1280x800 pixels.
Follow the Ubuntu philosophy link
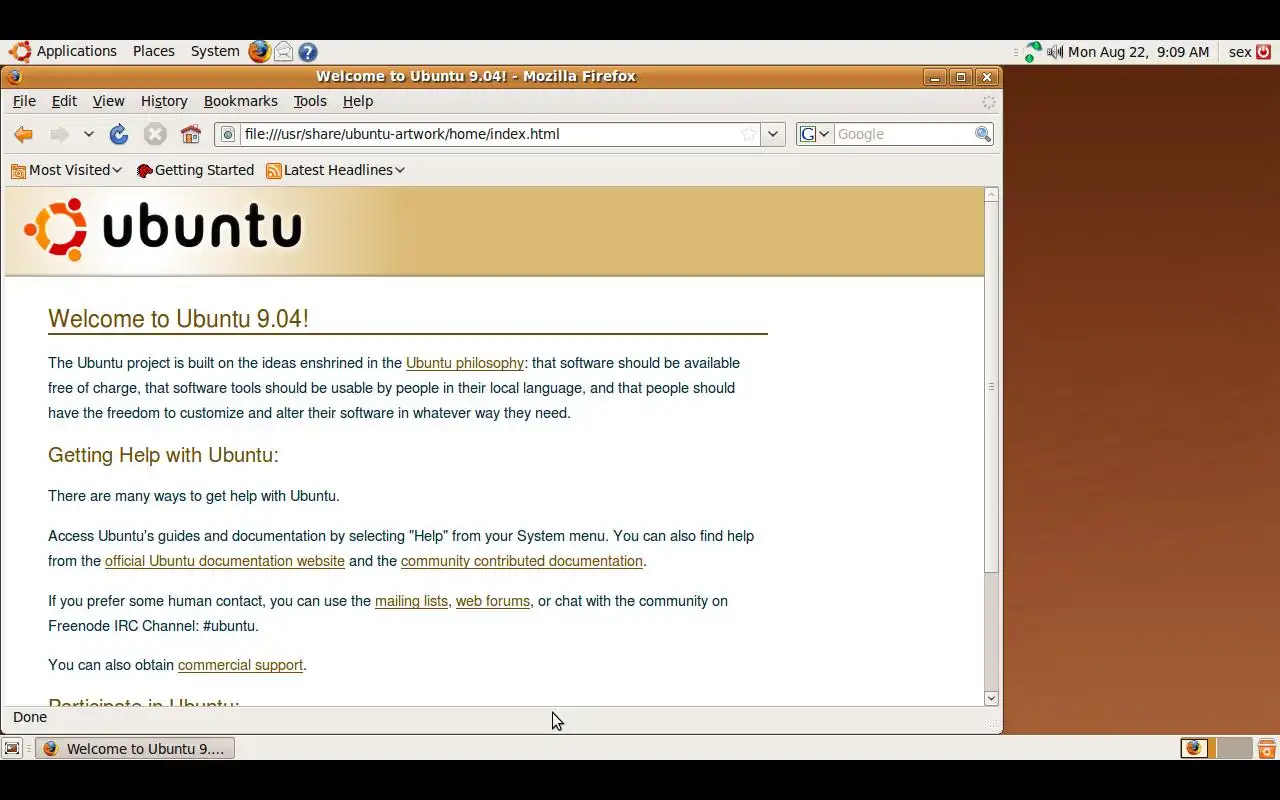point(465,363)
